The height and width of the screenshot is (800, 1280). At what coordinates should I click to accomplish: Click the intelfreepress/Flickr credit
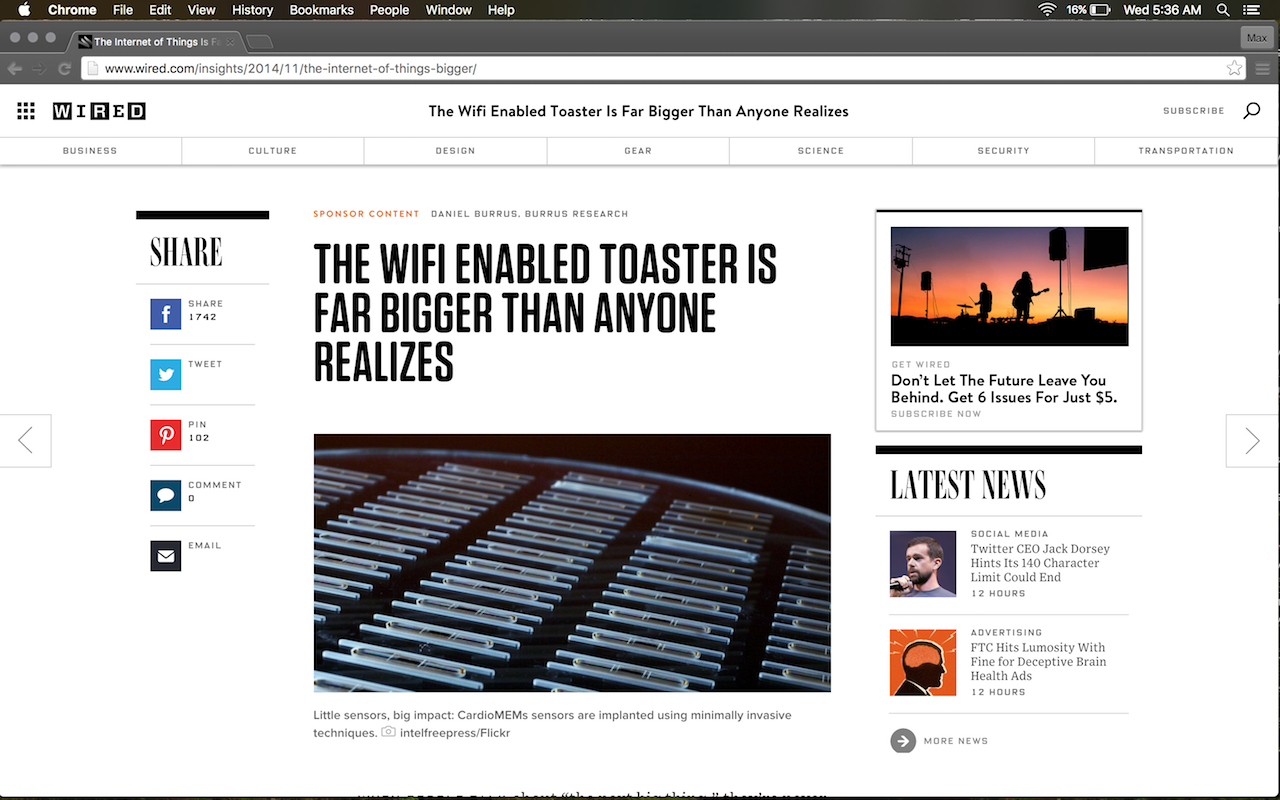(x=455, y=733)
